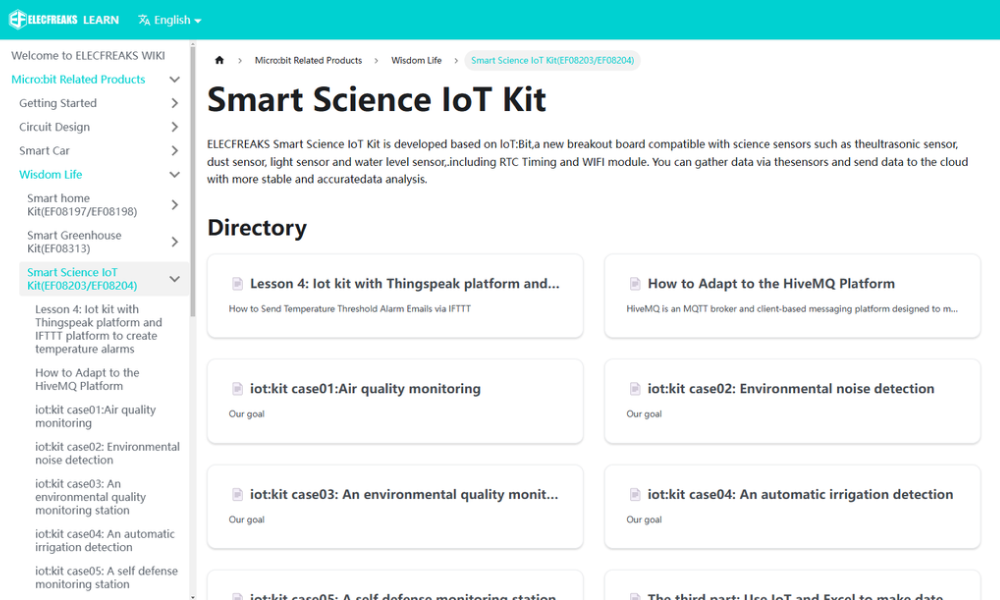Open iot:kit case01 Air quality monitoring card
The image size is (1000, 600).
(x=395, y=401)
